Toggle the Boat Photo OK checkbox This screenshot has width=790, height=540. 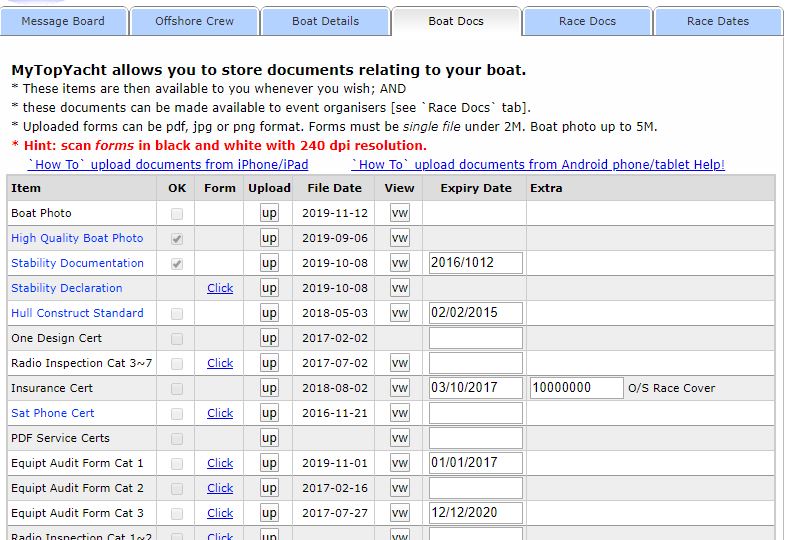(x=177, y=213)
